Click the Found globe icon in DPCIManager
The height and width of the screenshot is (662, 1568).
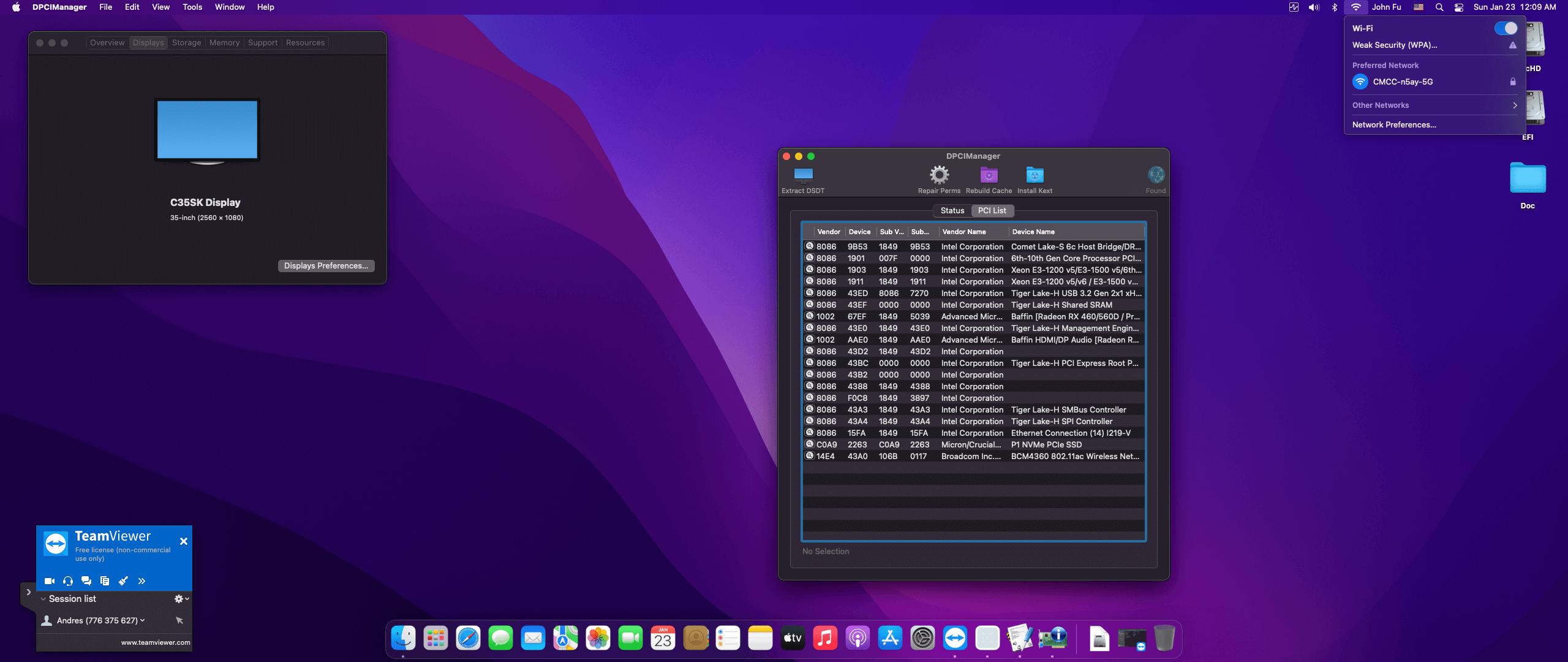(1156, 175)
